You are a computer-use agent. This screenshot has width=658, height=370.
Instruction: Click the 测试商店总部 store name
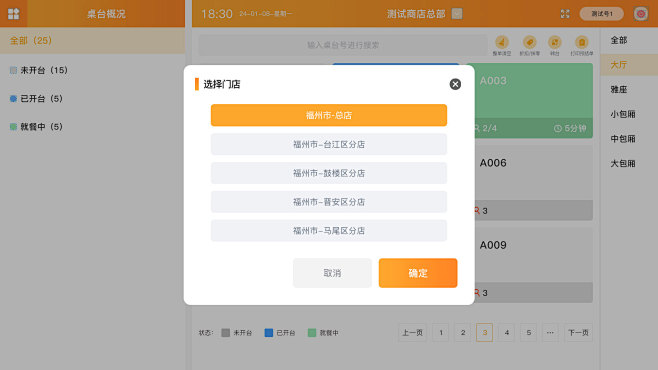tap(416, 14)
